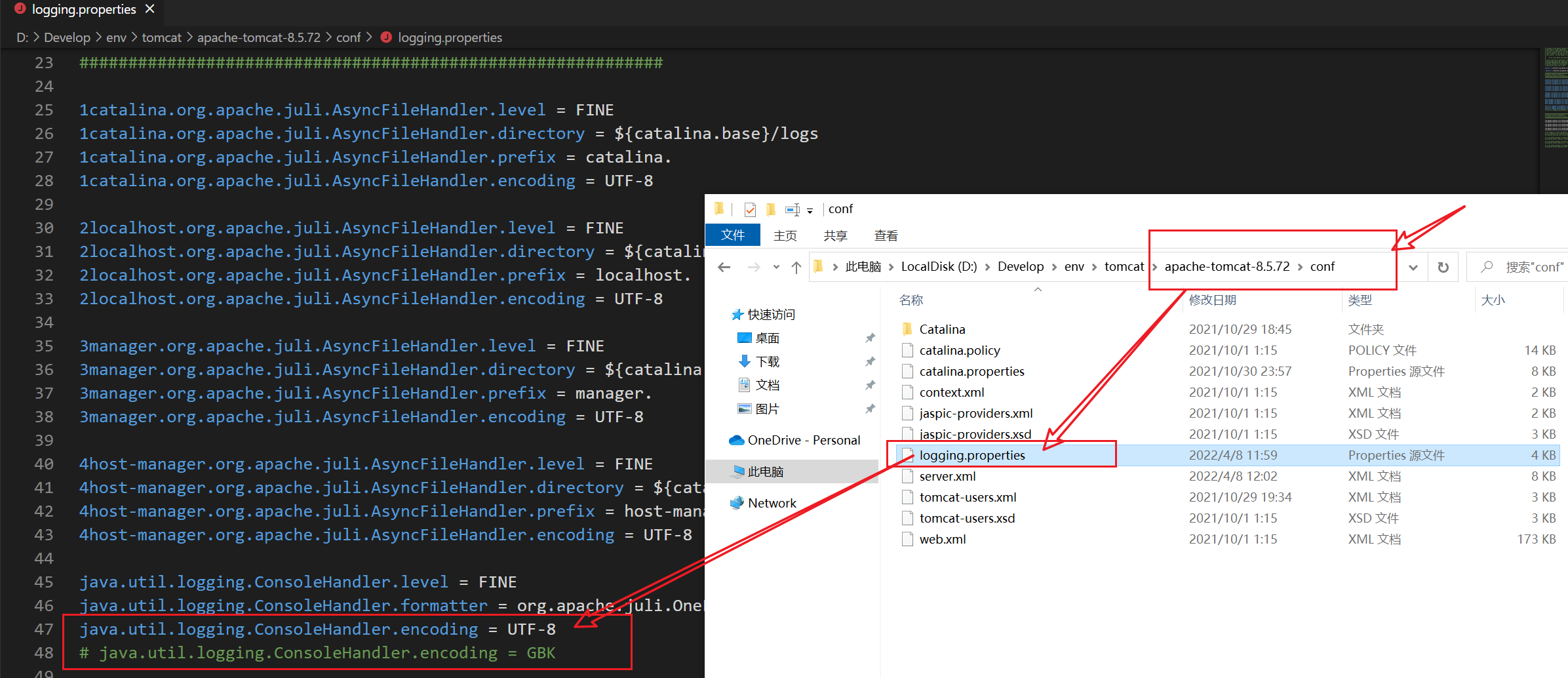This screenshot has width=1568, height=678.
Task: Select the Catalina folder
Action: (942, 329)
